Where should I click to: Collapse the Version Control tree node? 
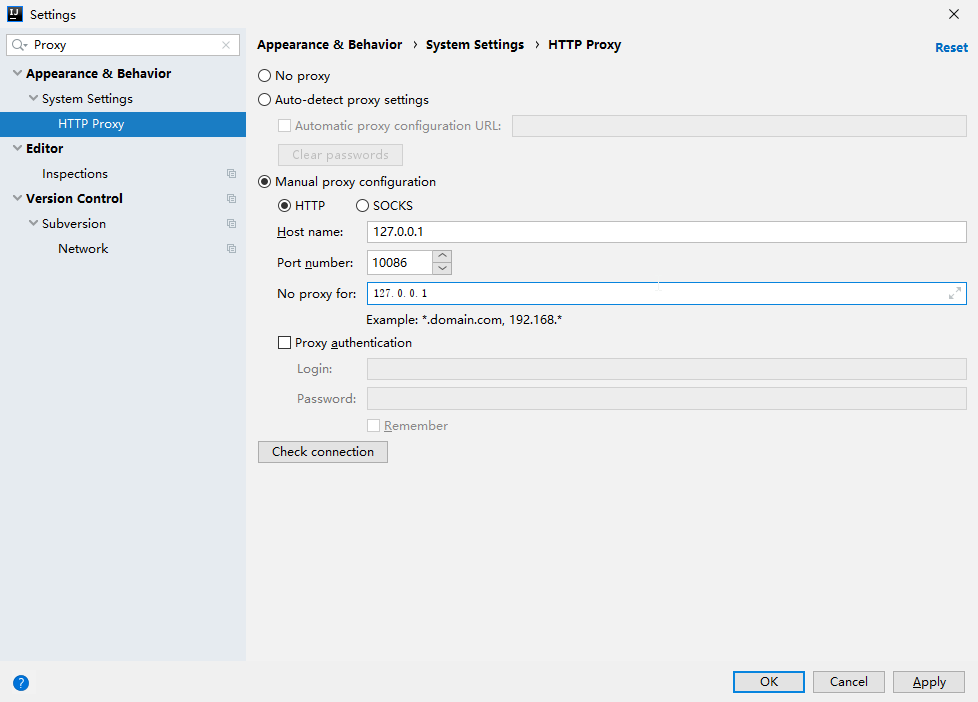17,198
